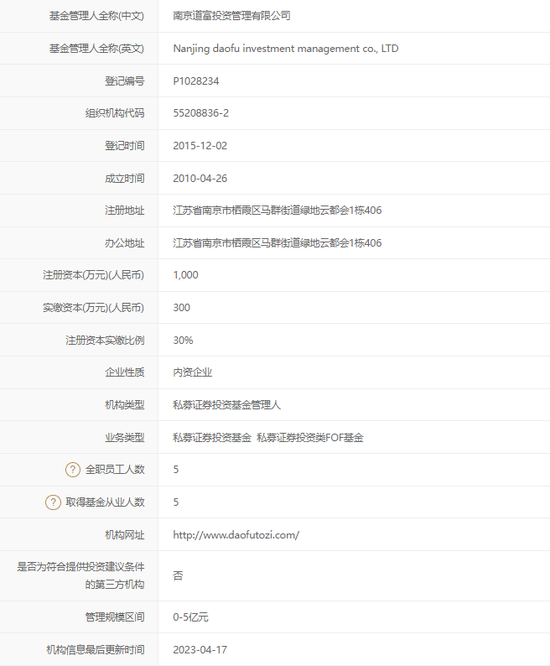The width and height of the screenshot is (550, 666).
Task: Click the 注册地址 address value
Action: tap(277, 210)
